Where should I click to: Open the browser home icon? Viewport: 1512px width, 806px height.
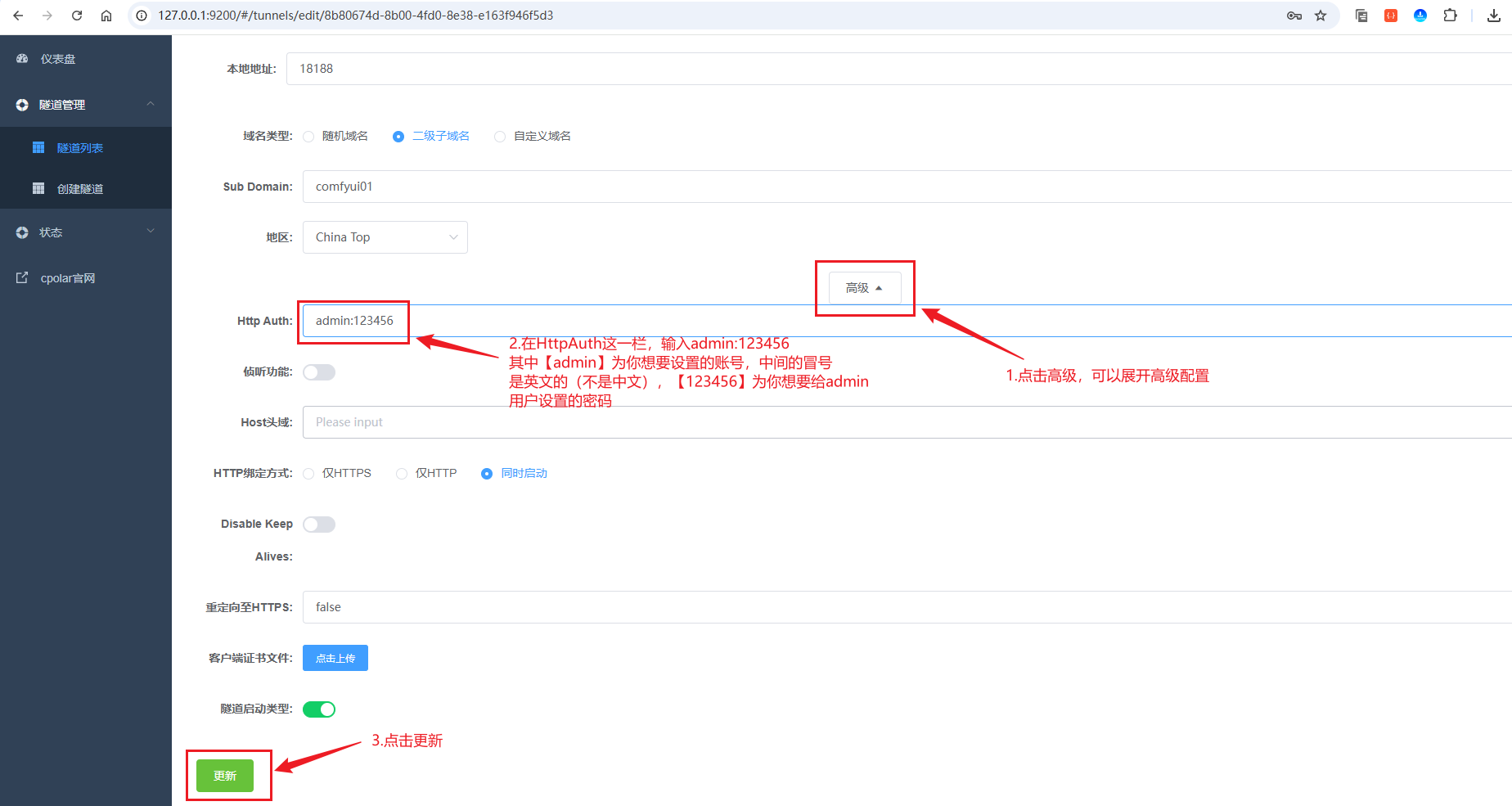(106, 16)
